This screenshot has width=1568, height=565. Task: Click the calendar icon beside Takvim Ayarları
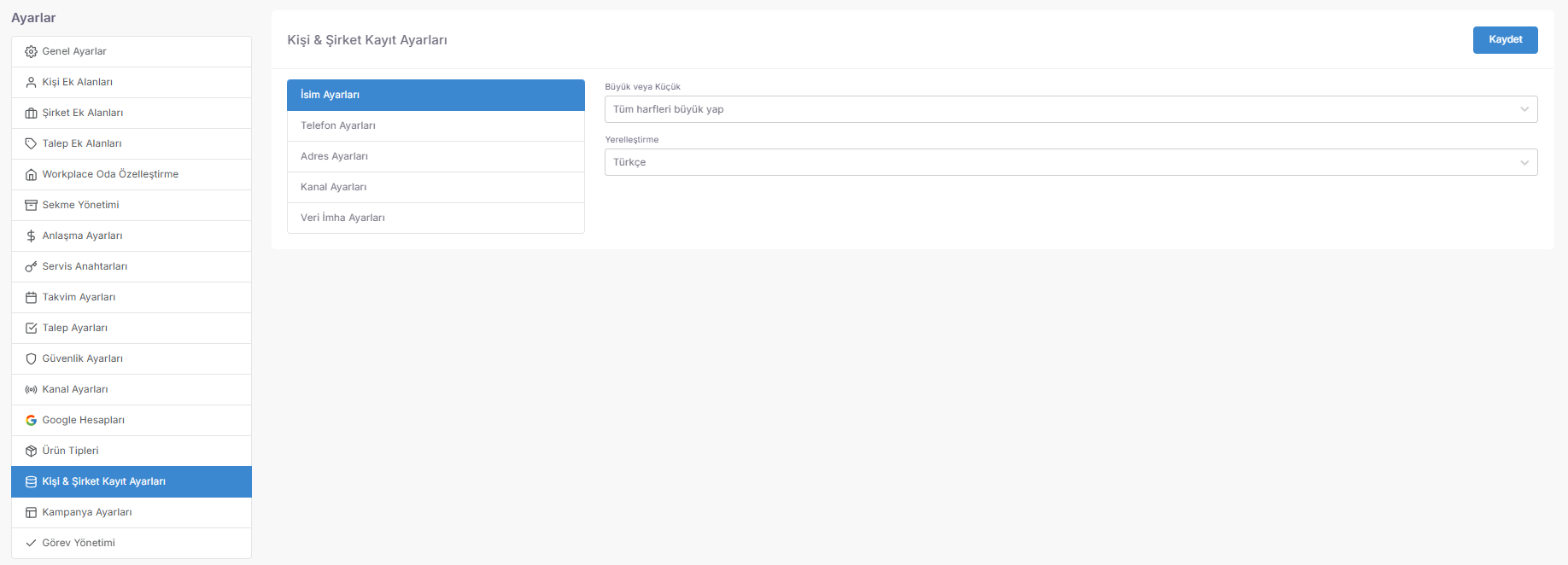click(31, 297)
